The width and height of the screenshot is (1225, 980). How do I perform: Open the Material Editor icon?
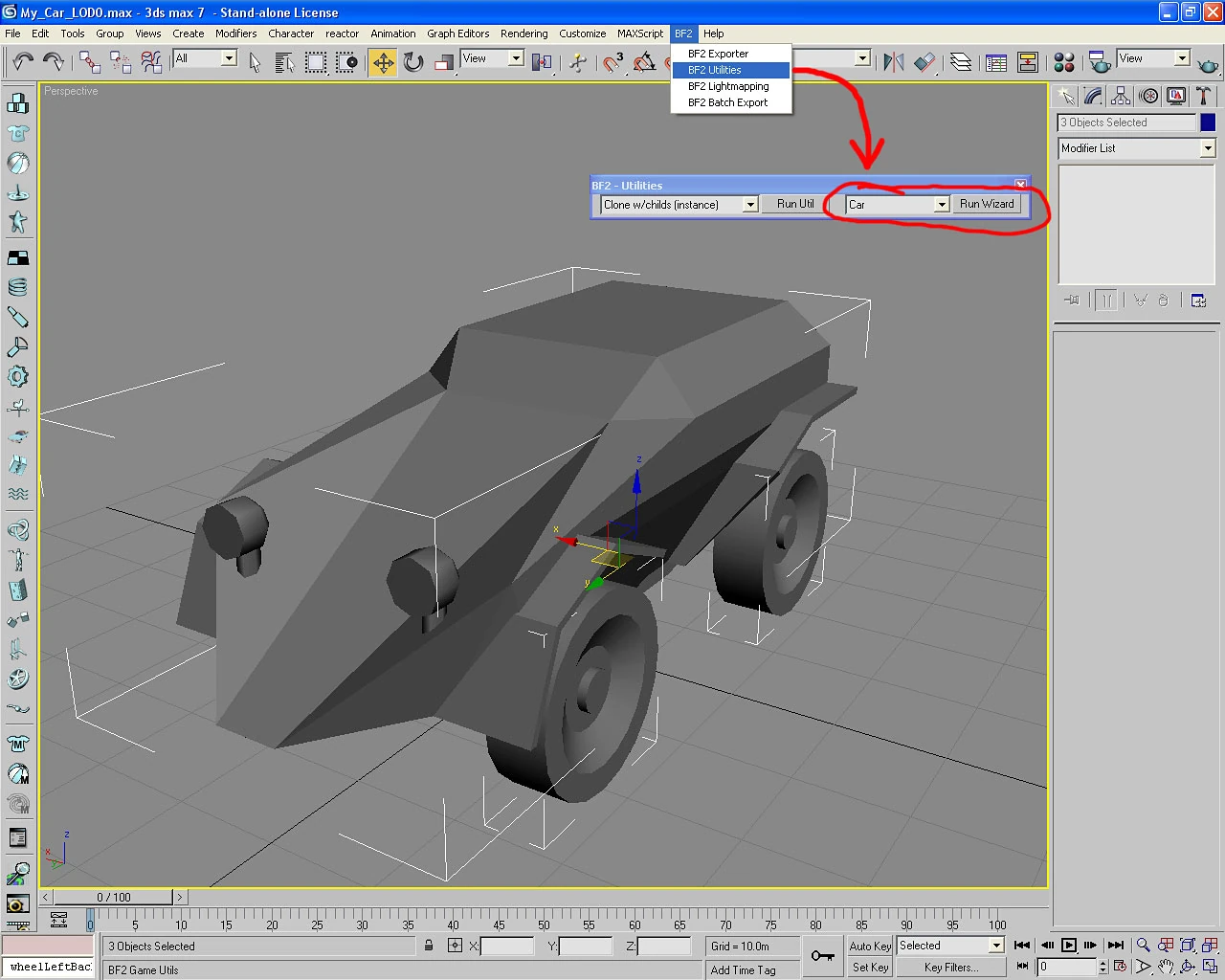[1063, 63]
